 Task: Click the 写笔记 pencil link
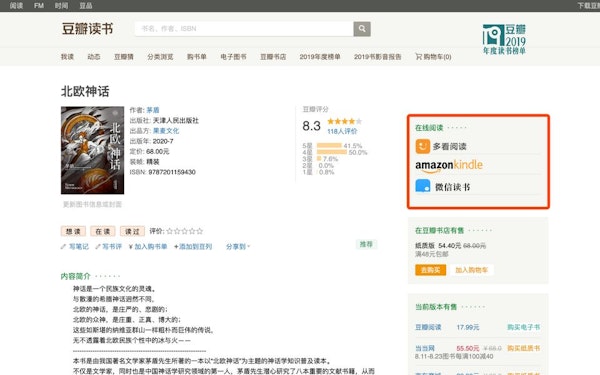[75, 246]
